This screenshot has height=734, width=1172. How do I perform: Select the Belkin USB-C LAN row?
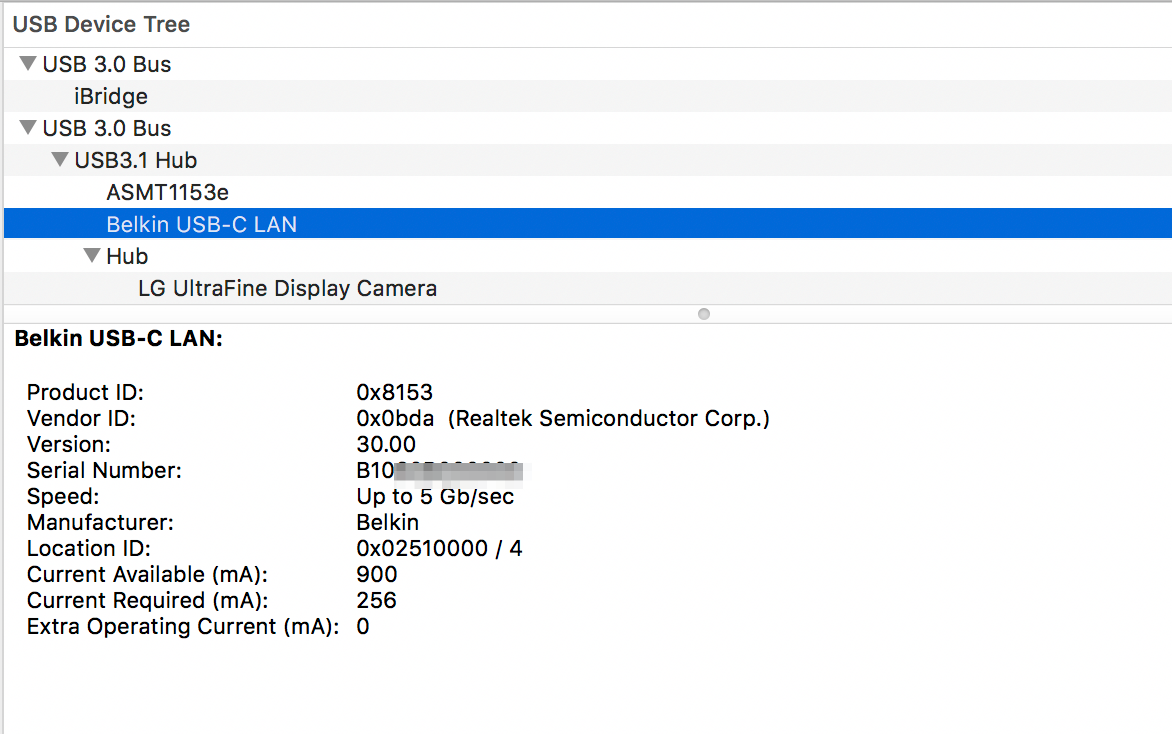(x=587, y=224)
